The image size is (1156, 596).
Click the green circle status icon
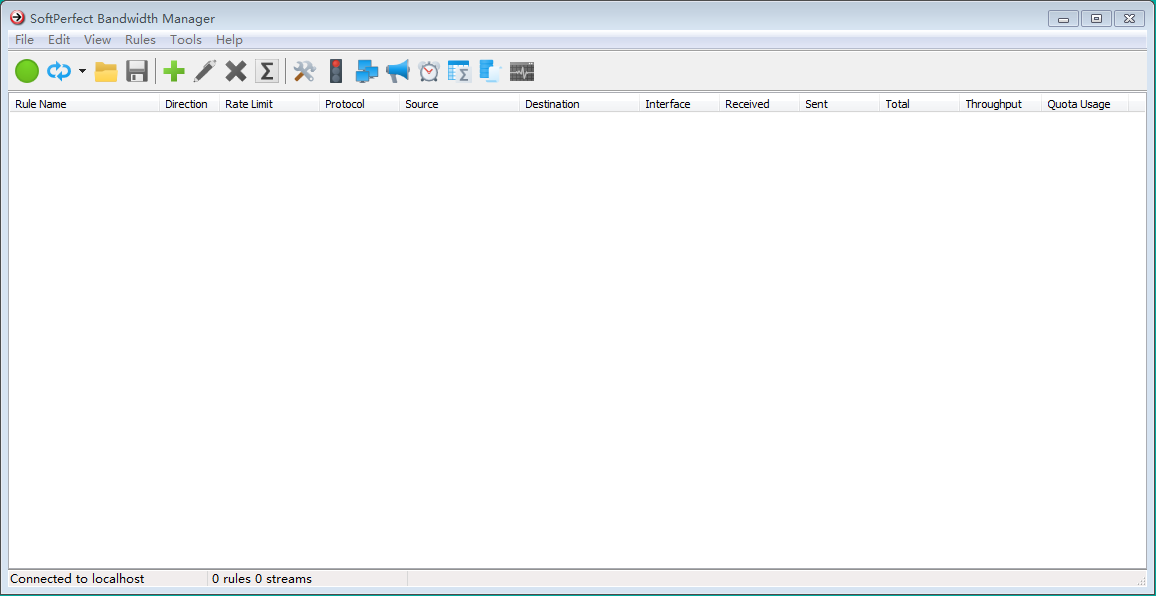[x=27, y=71]
